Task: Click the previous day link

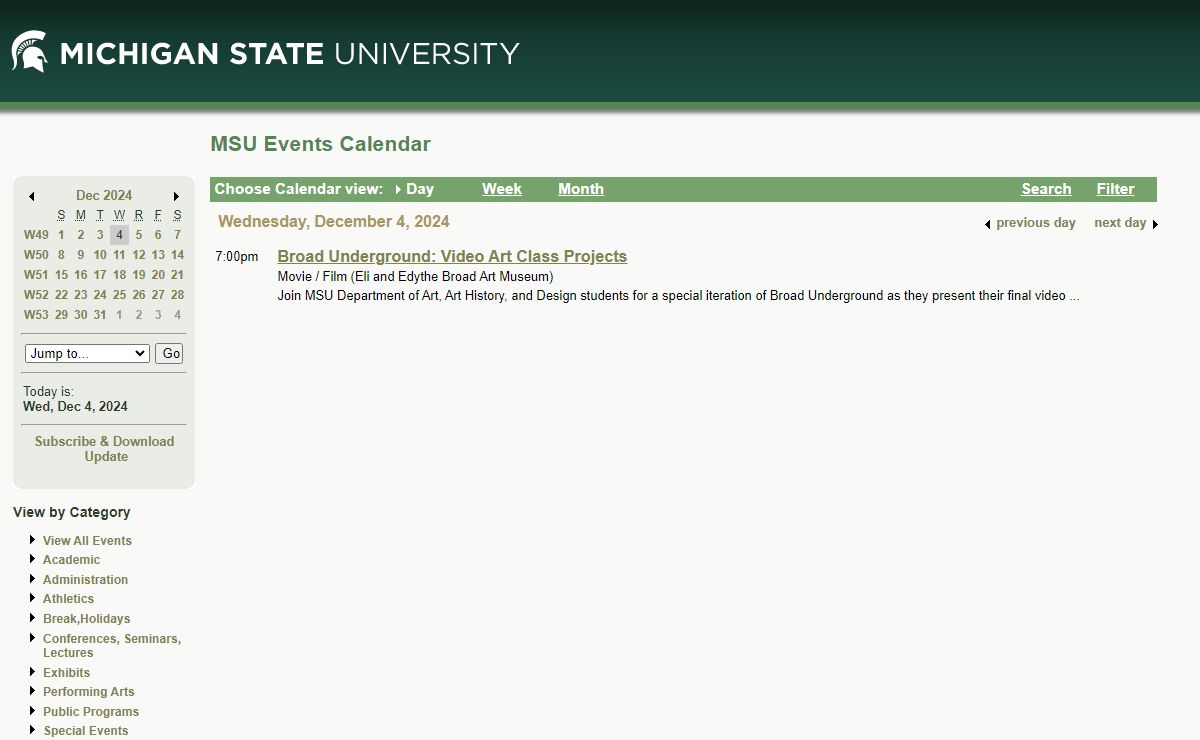Action: pos(1036,223)
